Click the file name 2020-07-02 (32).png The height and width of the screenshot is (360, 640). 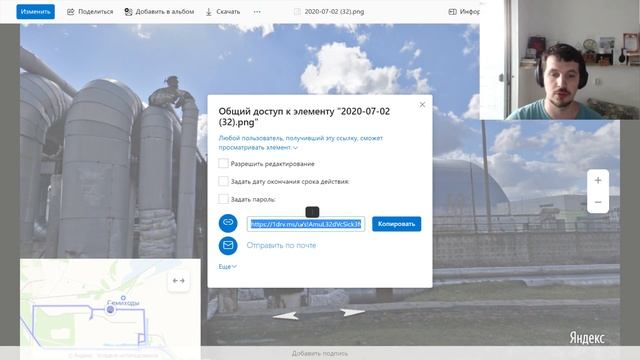(x=334, y=12)
